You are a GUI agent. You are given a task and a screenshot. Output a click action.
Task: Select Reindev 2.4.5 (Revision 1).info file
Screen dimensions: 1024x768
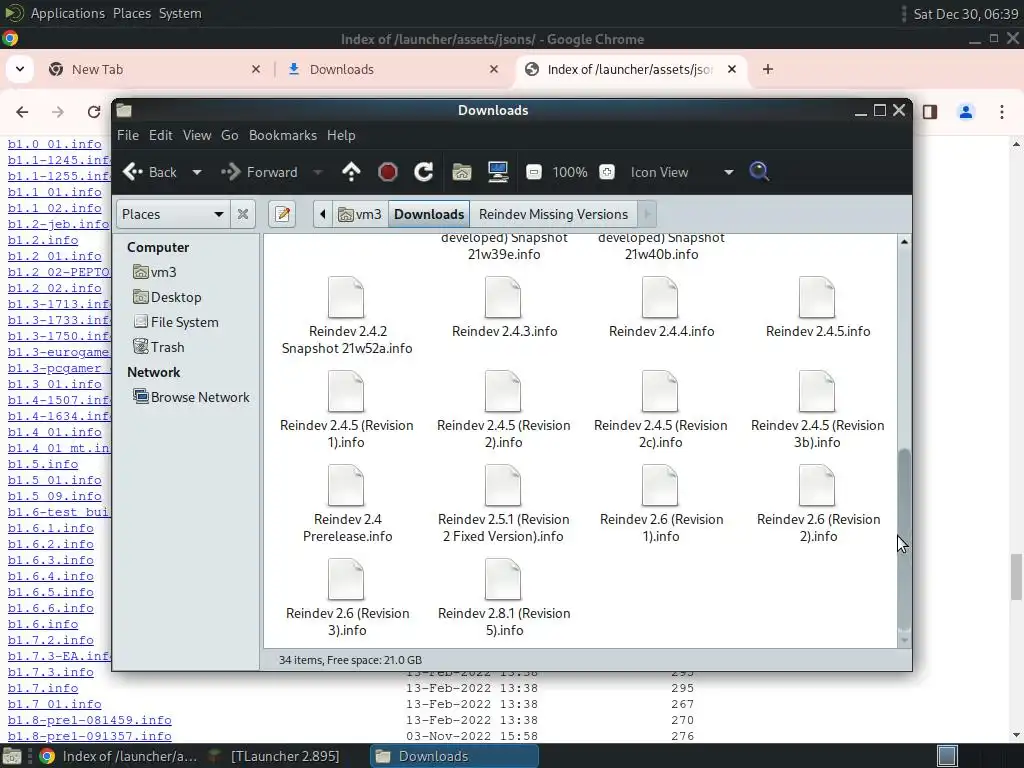[x=347, y=409]
